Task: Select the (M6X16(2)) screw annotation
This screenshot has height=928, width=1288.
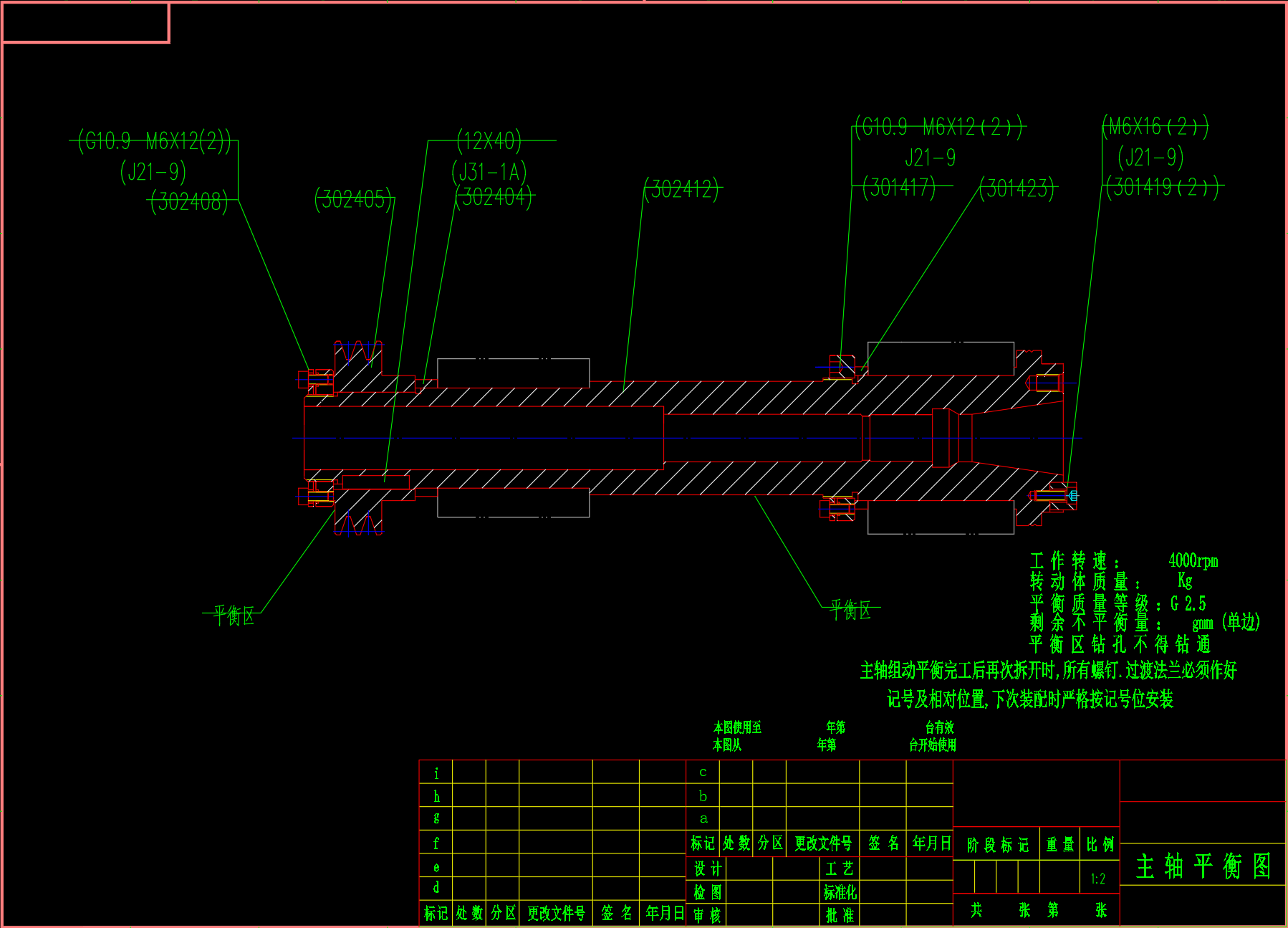Action: pyautogui.click(x=1155, y=126)
